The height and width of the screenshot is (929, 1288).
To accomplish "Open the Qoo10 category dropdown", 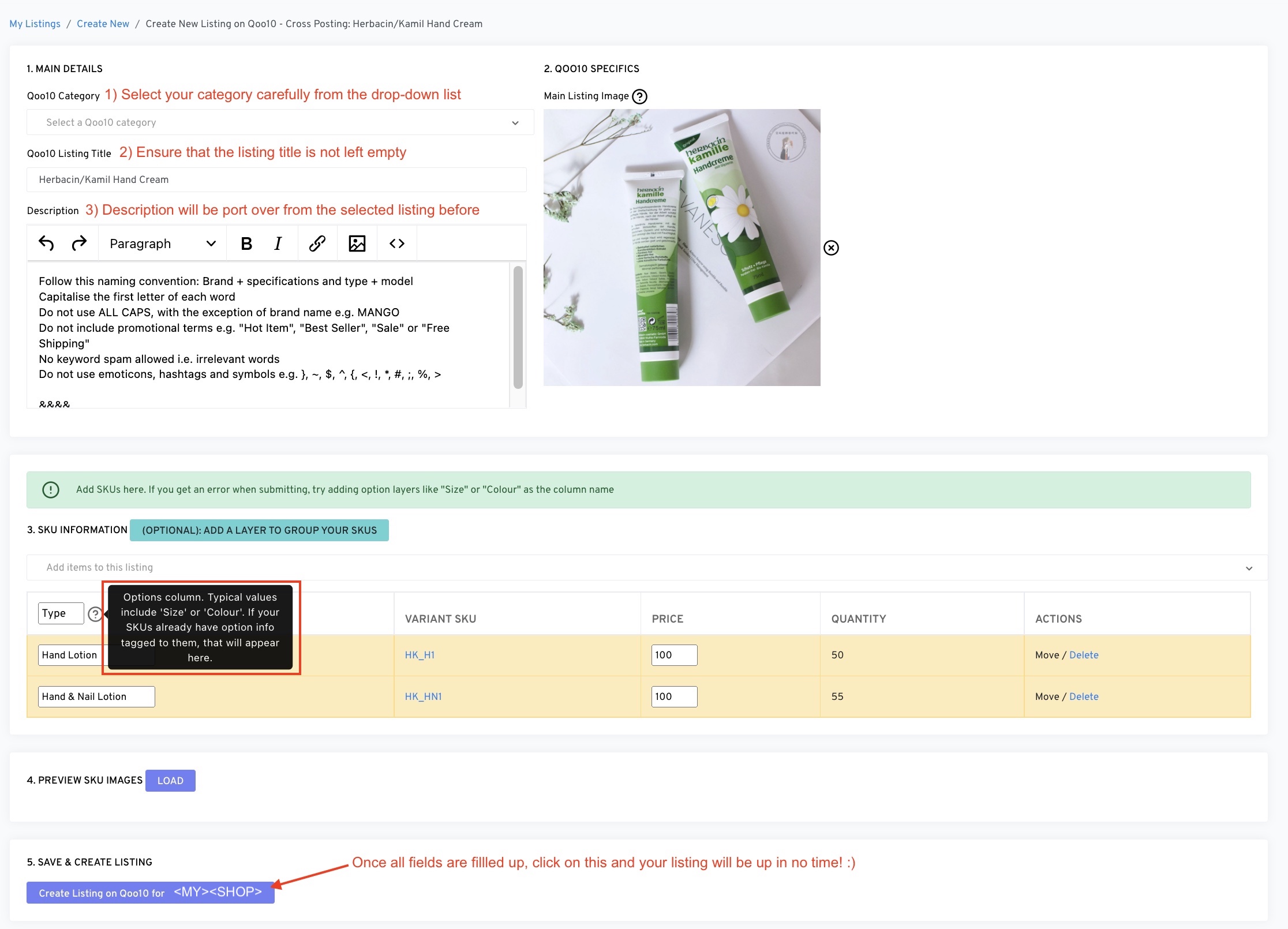I will pos(280,122).
